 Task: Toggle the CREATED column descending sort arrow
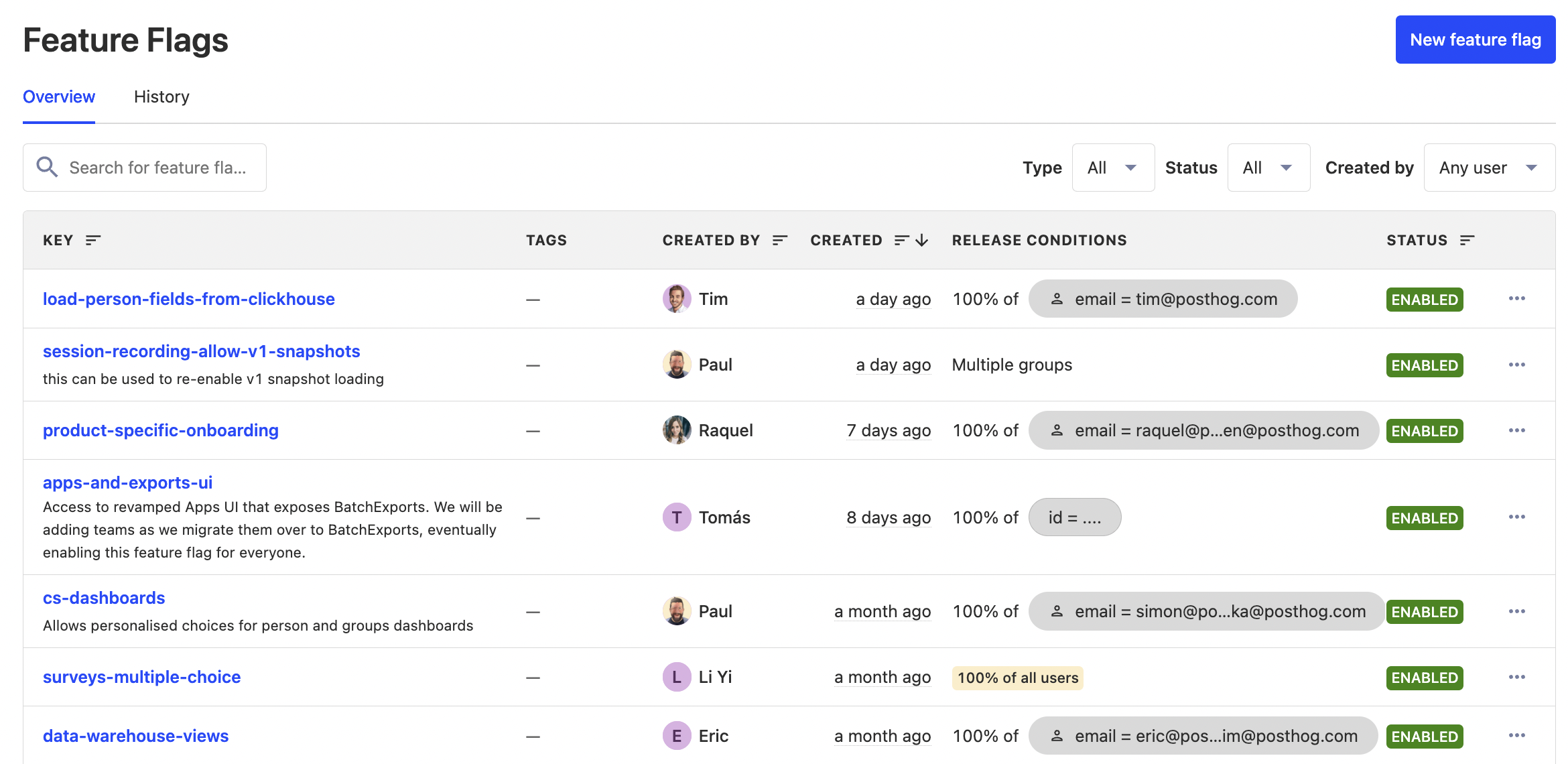[x=922, y=240]
